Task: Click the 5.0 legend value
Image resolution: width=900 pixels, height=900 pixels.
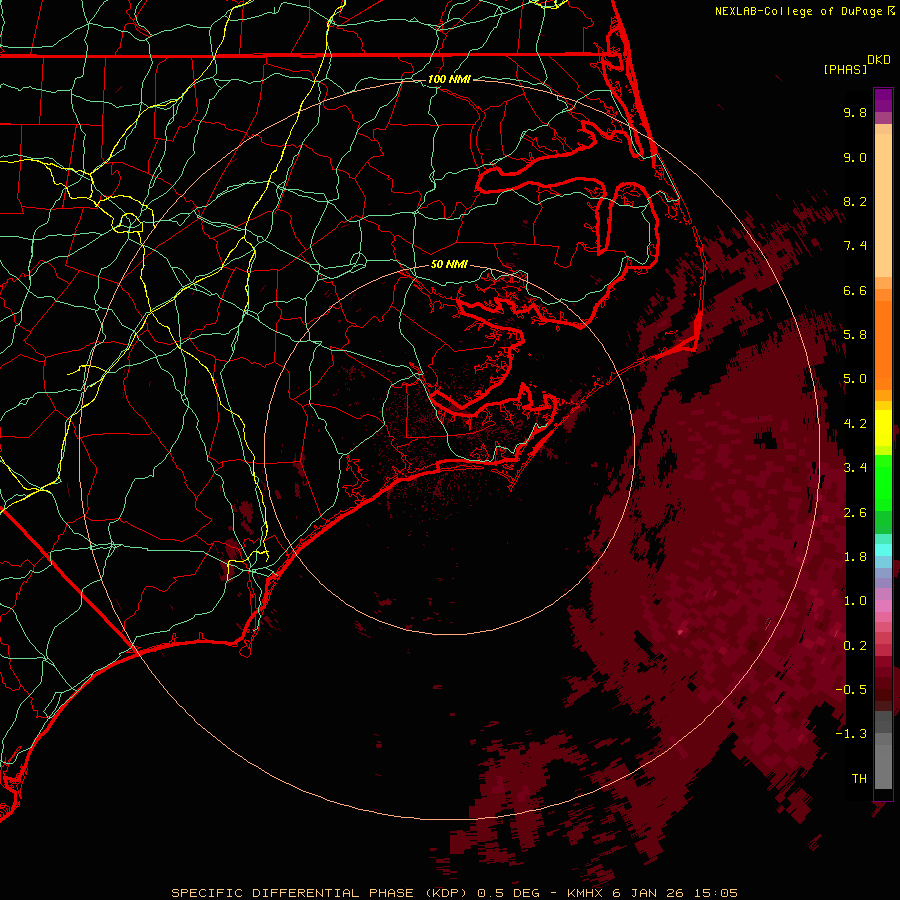Action: [855, 379]
